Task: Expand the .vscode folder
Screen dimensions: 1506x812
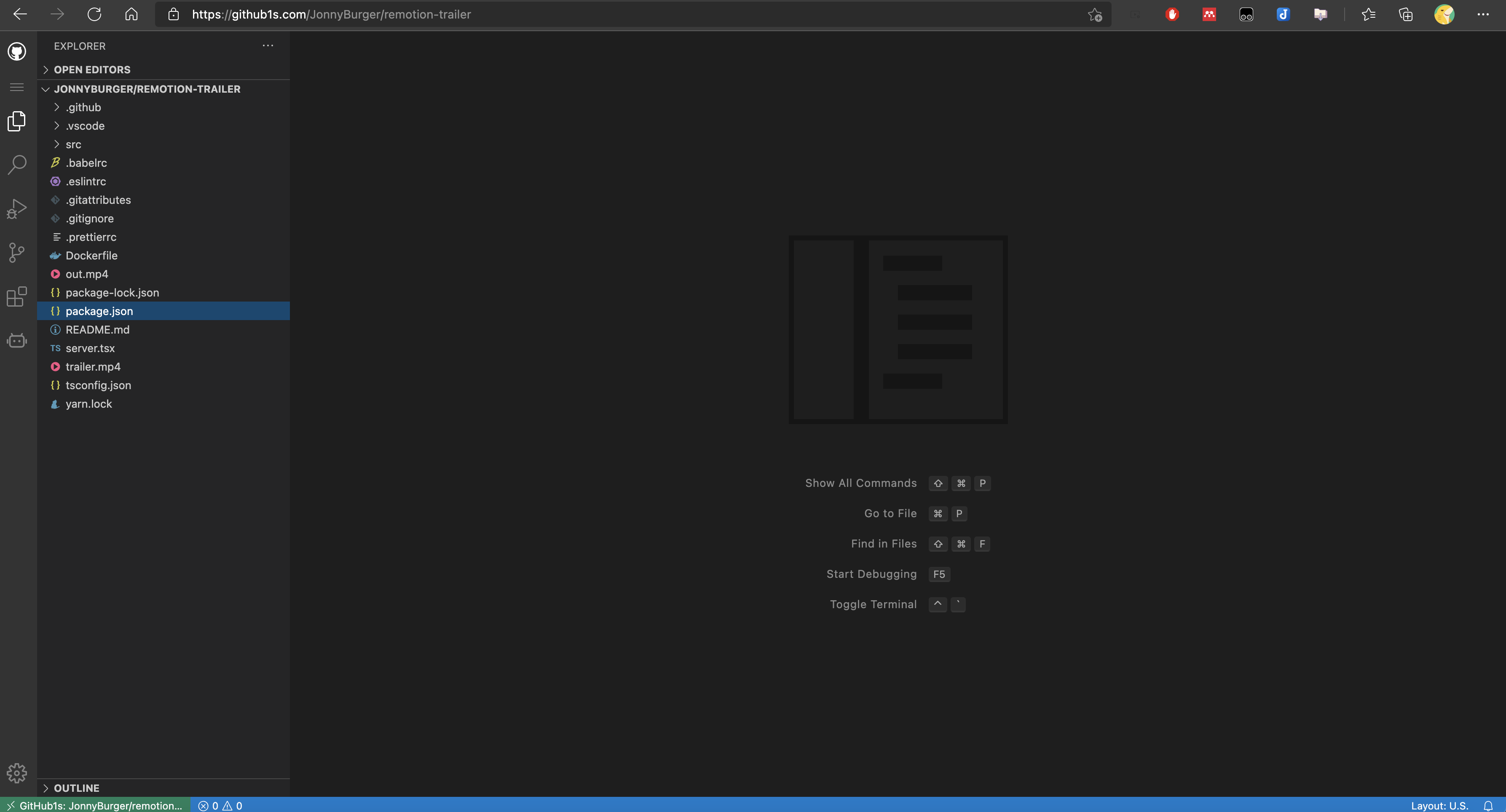Action: (x=163, y=126)
